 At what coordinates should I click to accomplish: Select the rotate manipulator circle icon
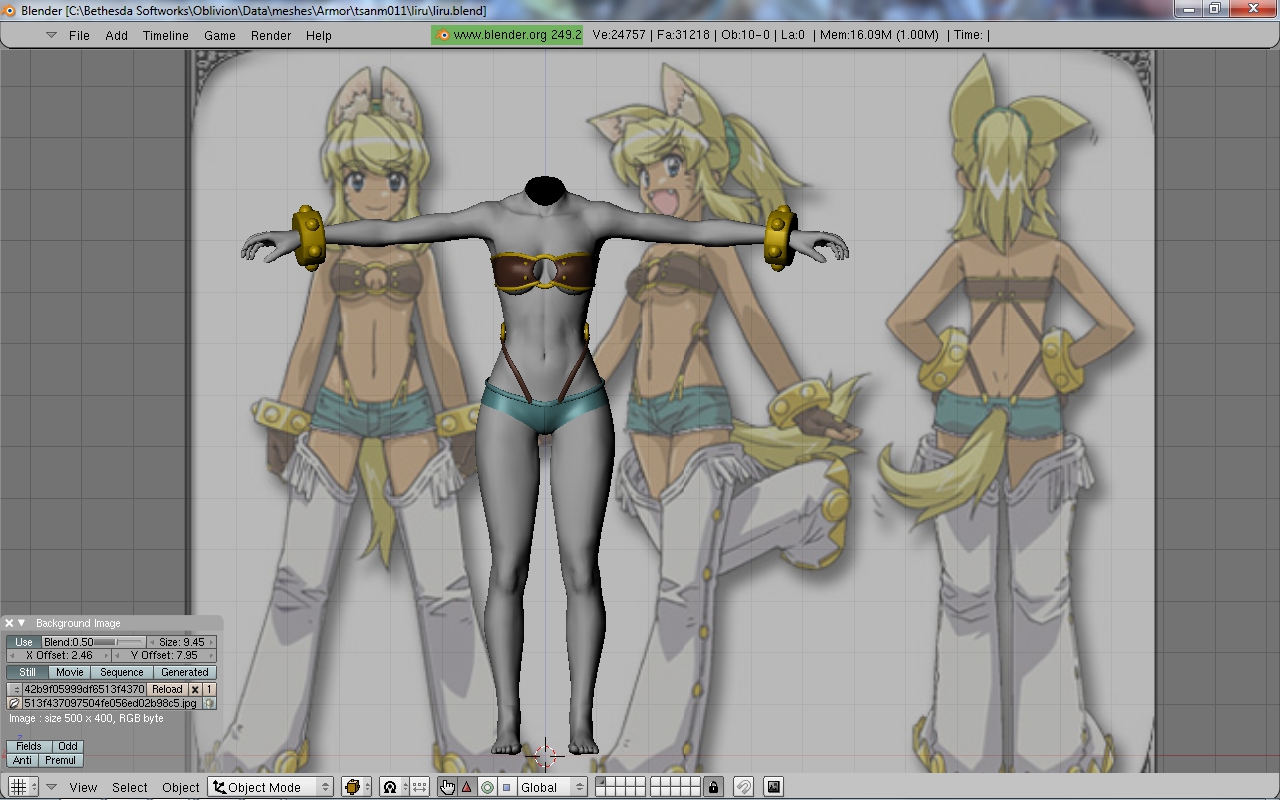[487, 787]
